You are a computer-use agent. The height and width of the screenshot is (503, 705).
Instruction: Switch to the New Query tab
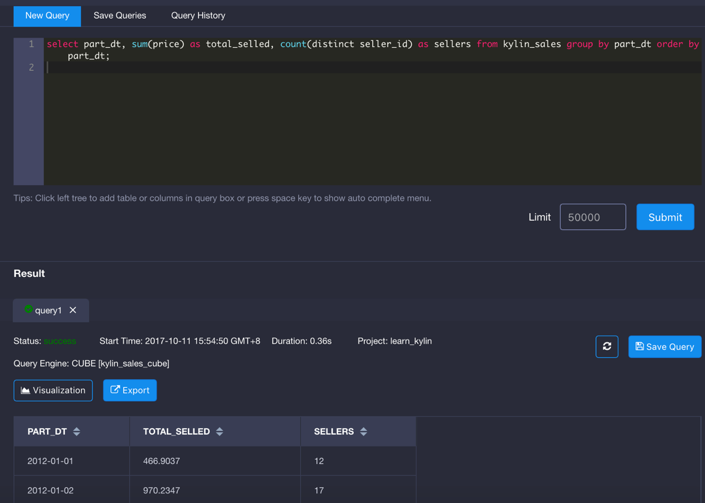tap(47, 16)
